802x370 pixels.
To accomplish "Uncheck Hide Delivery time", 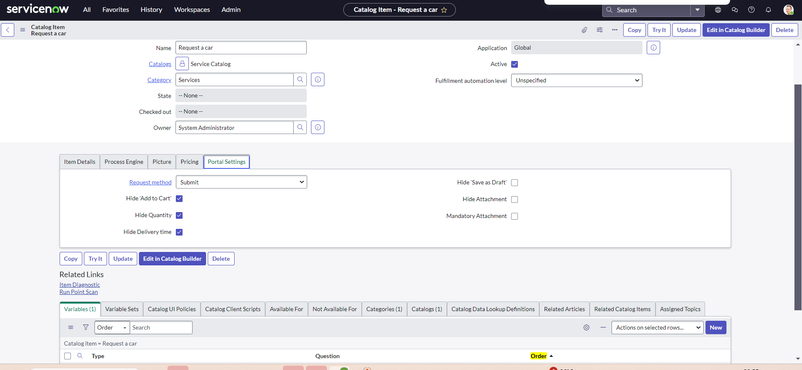I will [x=180, y=232].
